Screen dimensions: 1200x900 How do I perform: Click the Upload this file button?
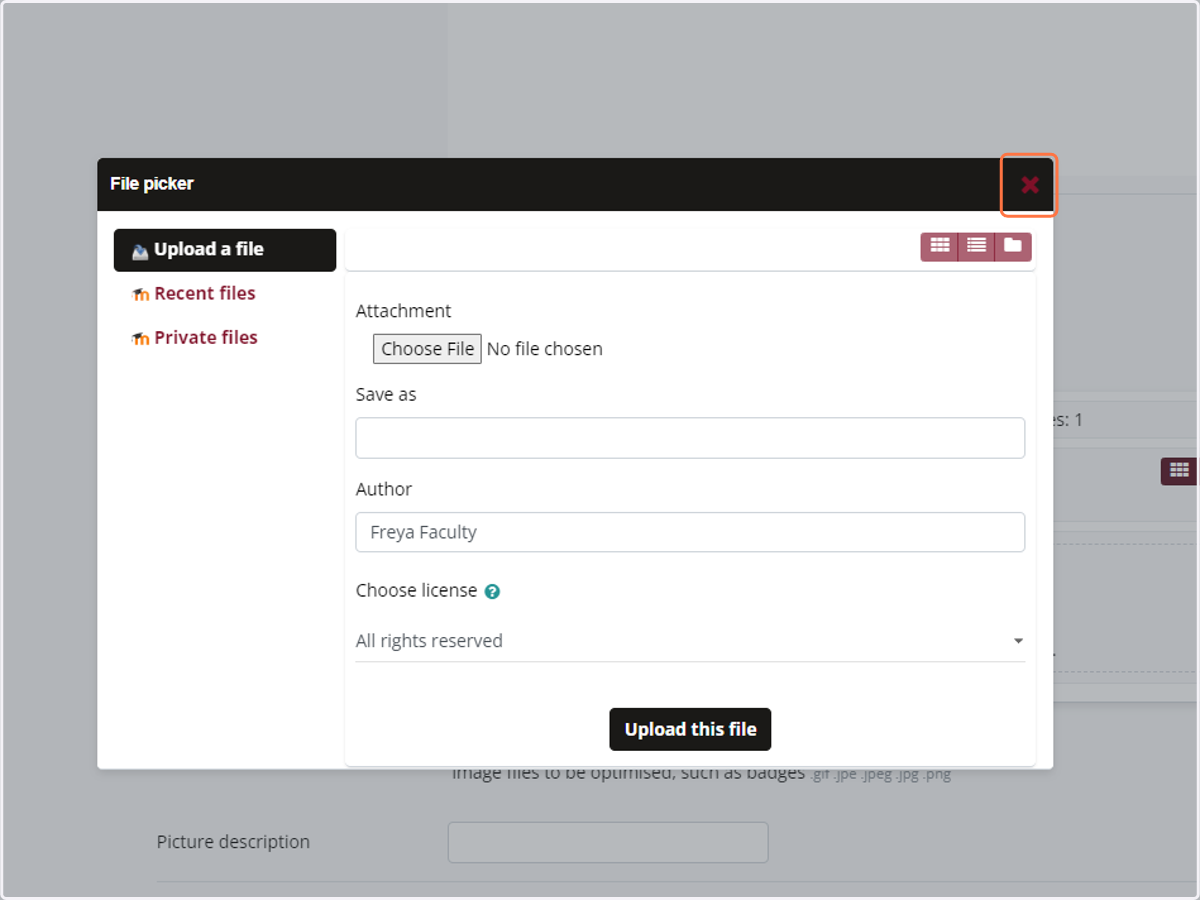click(x=690, y=729)
